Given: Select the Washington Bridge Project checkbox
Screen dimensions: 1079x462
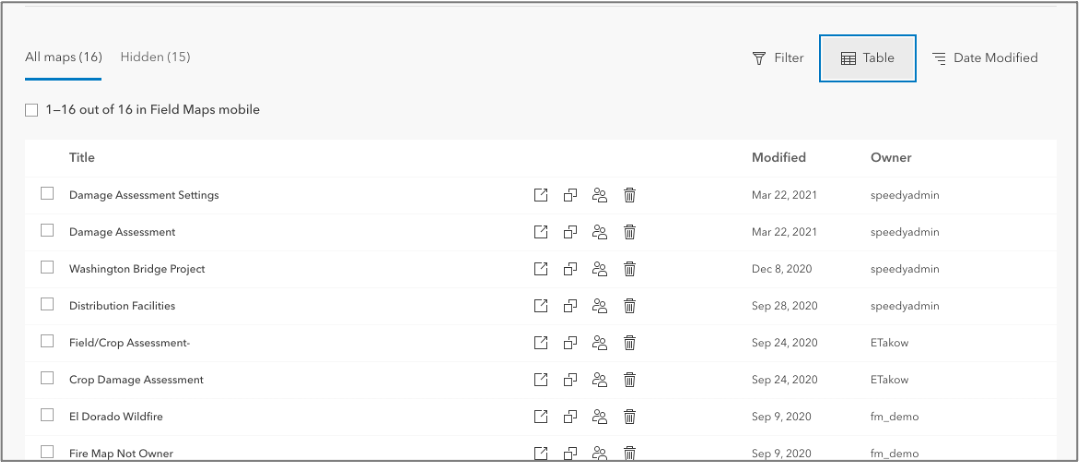Looking at the screenshot, I should (x=47, y=268).
